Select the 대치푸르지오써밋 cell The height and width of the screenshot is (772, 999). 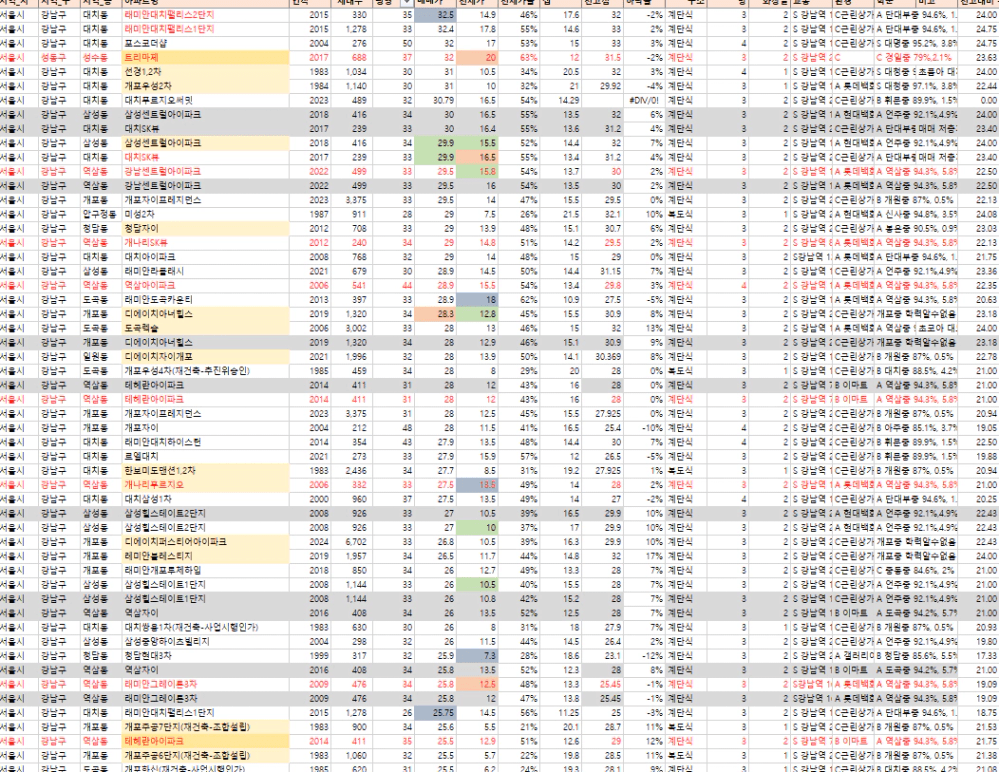pos(206,100)
